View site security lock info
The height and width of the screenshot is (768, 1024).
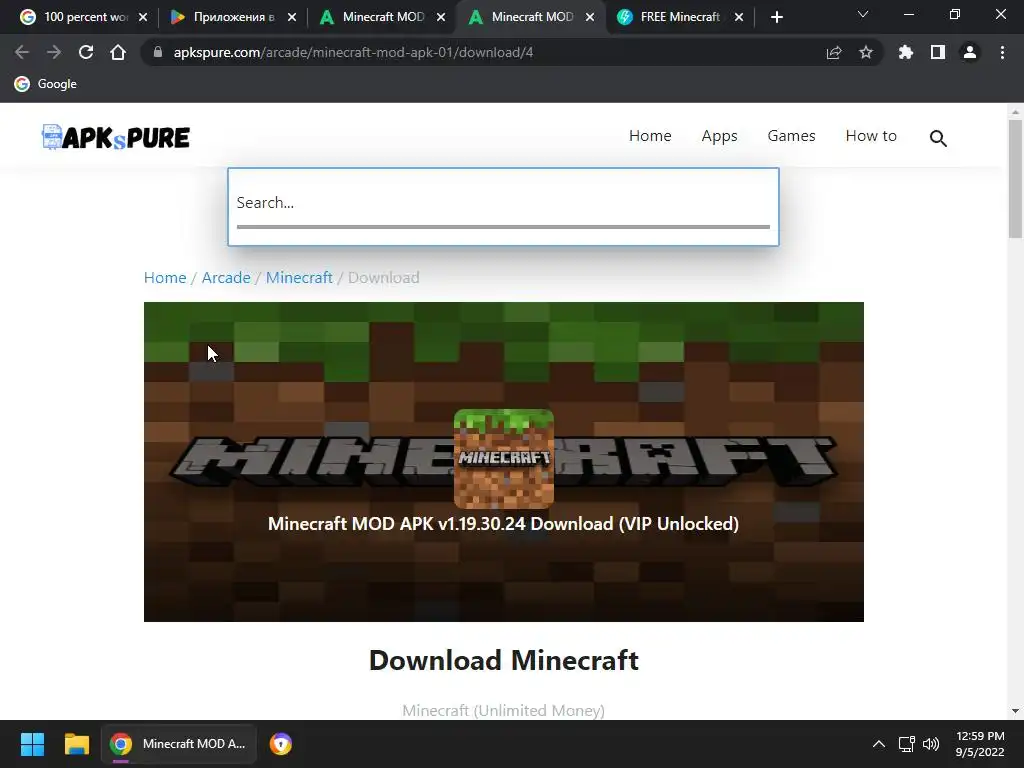pos(157,52)
